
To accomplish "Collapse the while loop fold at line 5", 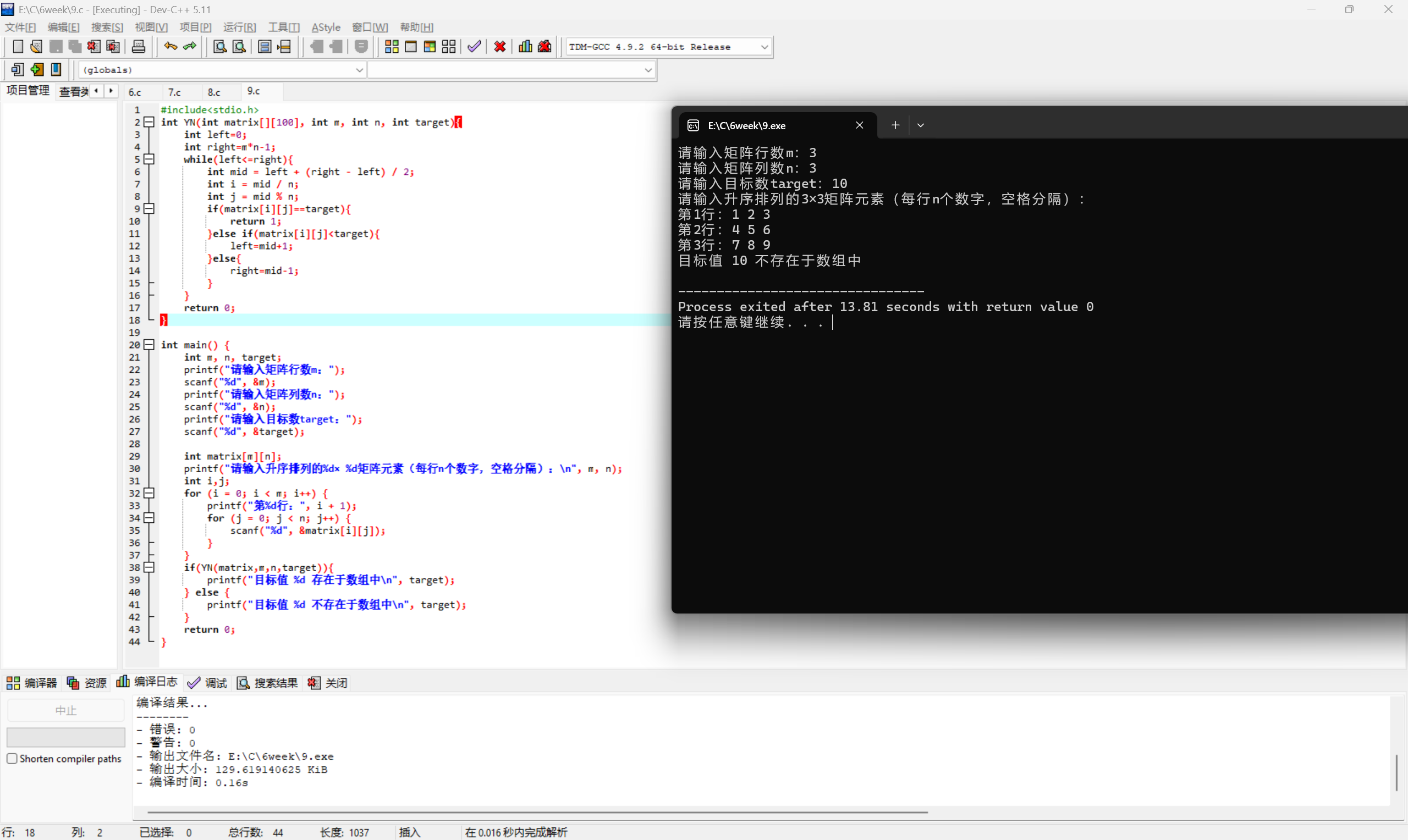I will coord(149,159).
